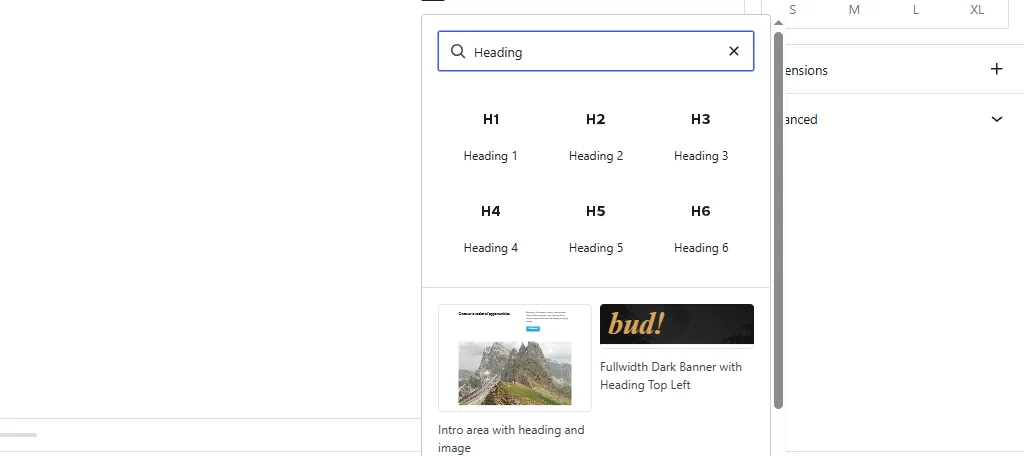Choose the L font size
This screenshot has width=1024, height=456.
pos(916,10)
